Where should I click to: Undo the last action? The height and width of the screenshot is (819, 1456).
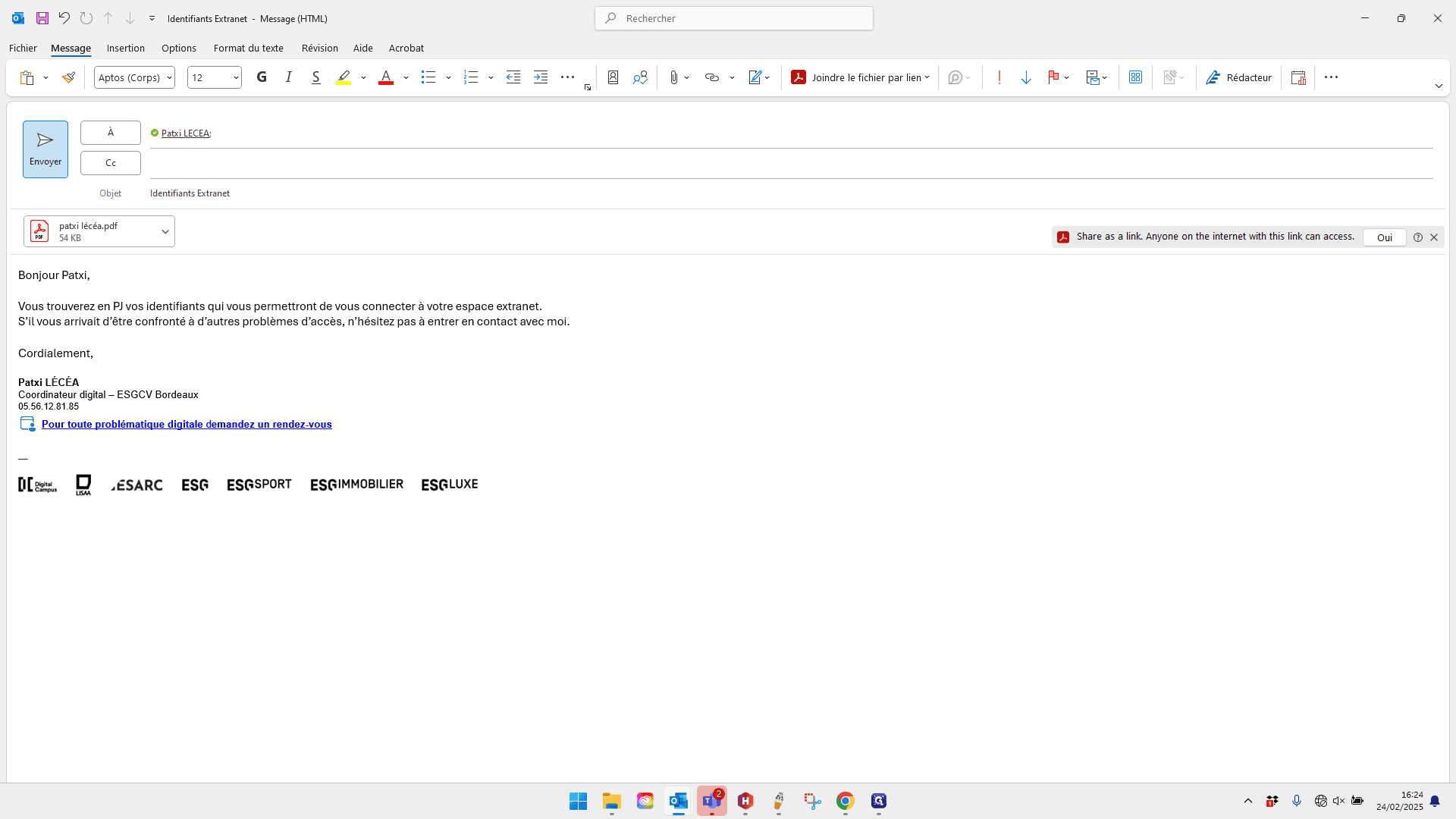click(64, 18)
